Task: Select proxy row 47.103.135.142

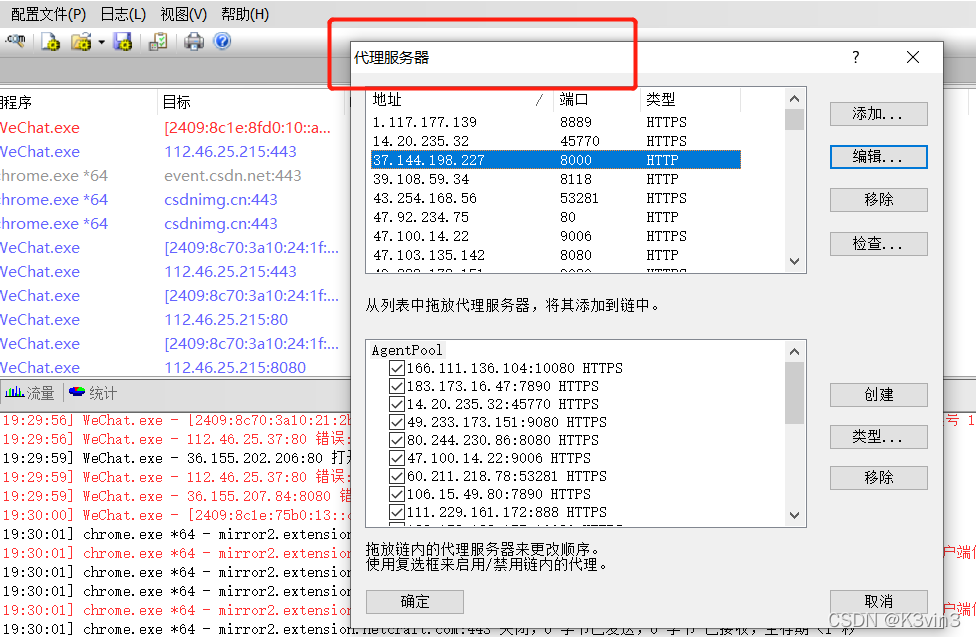Action: (555, 255)
